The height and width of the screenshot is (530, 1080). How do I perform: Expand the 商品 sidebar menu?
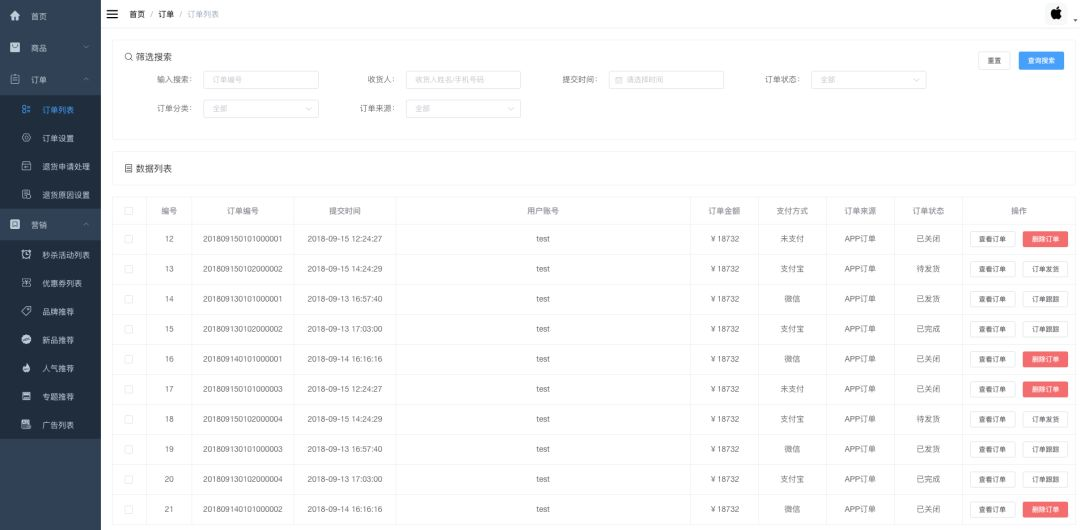tap(50, 48)
